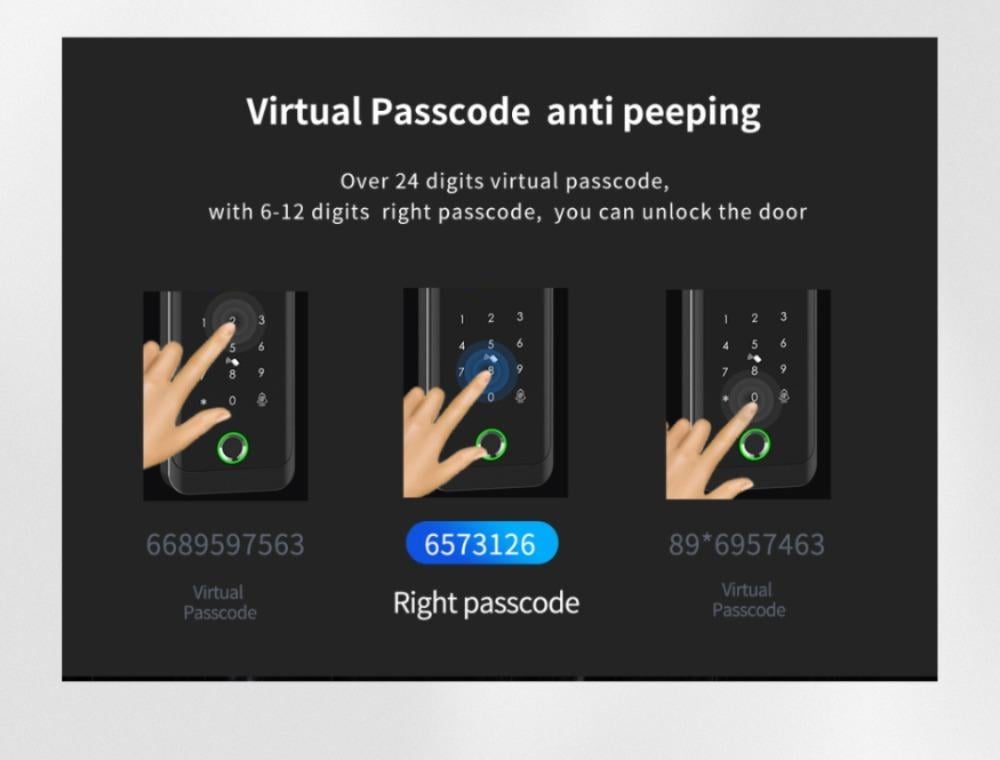Select the "Right passcode" label

(x=486, y=603)
